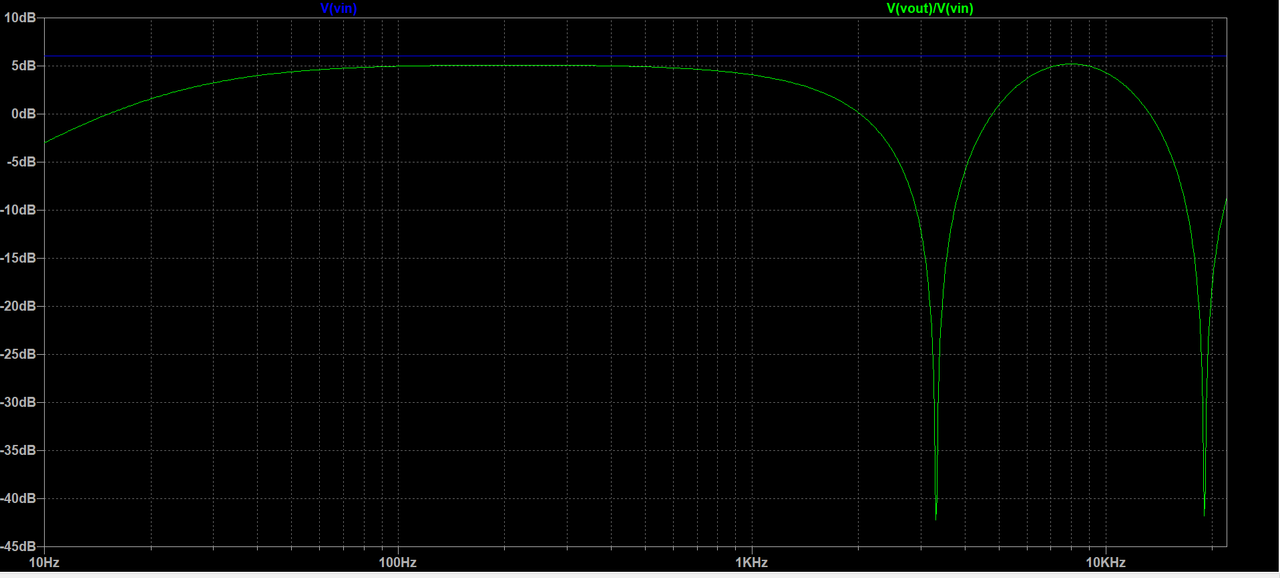Click the -20dB axis label
The width and height of the screenshot is (1280, 578).
pos(19,306)
